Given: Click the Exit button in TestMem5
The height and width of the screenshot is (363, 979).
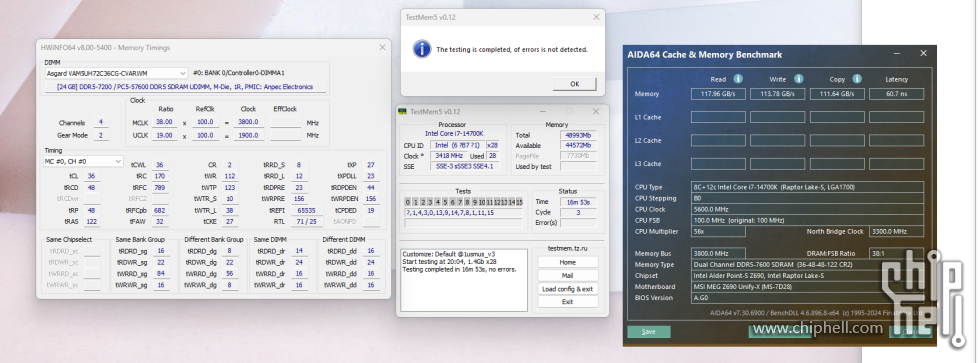Looking at the screenshot, I should coord(567,301).
